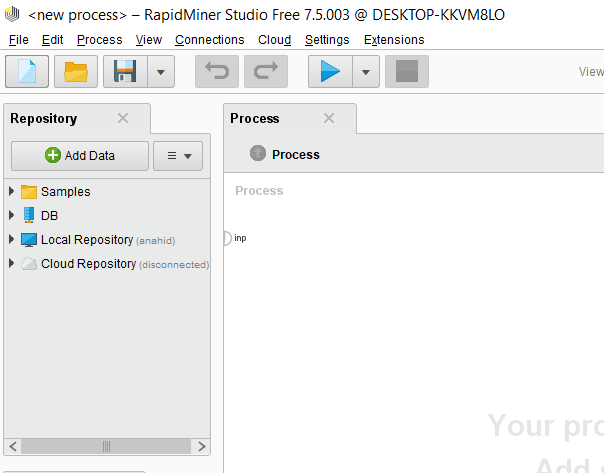Select the Samples folder entry
The image size is (604, 473).
55,191
